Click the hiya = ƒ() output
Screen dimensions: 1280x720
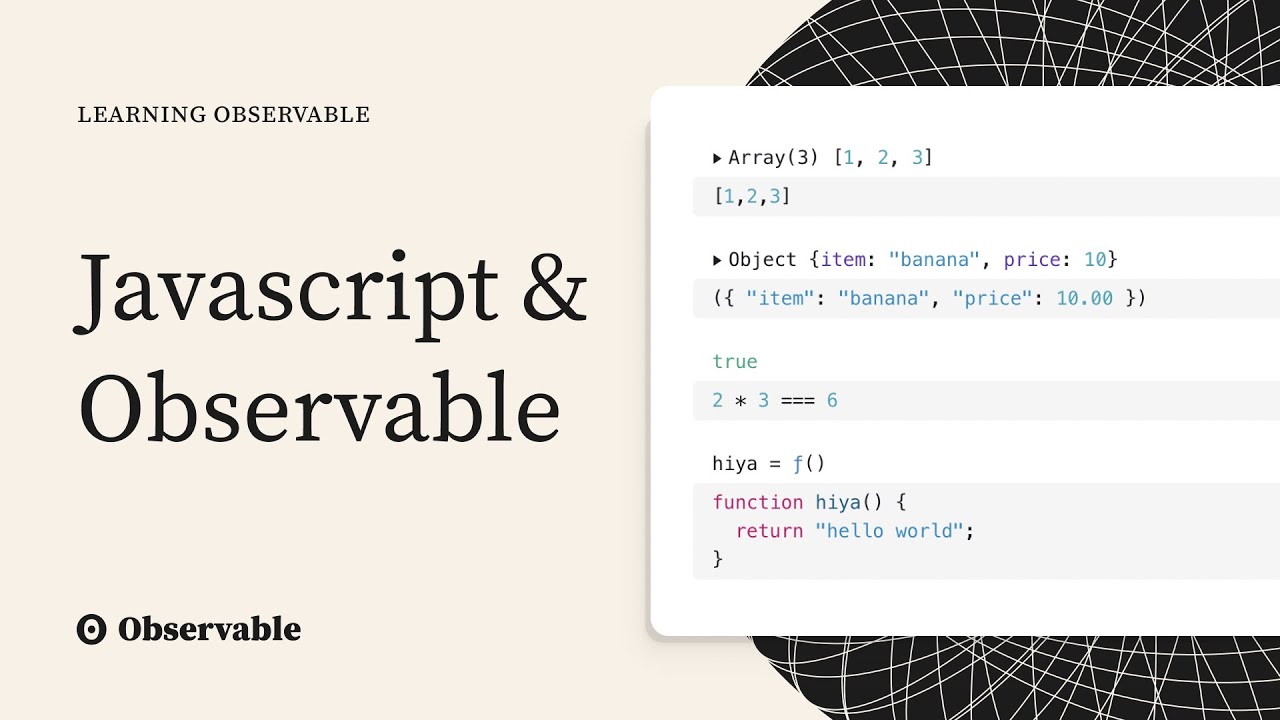768,463
